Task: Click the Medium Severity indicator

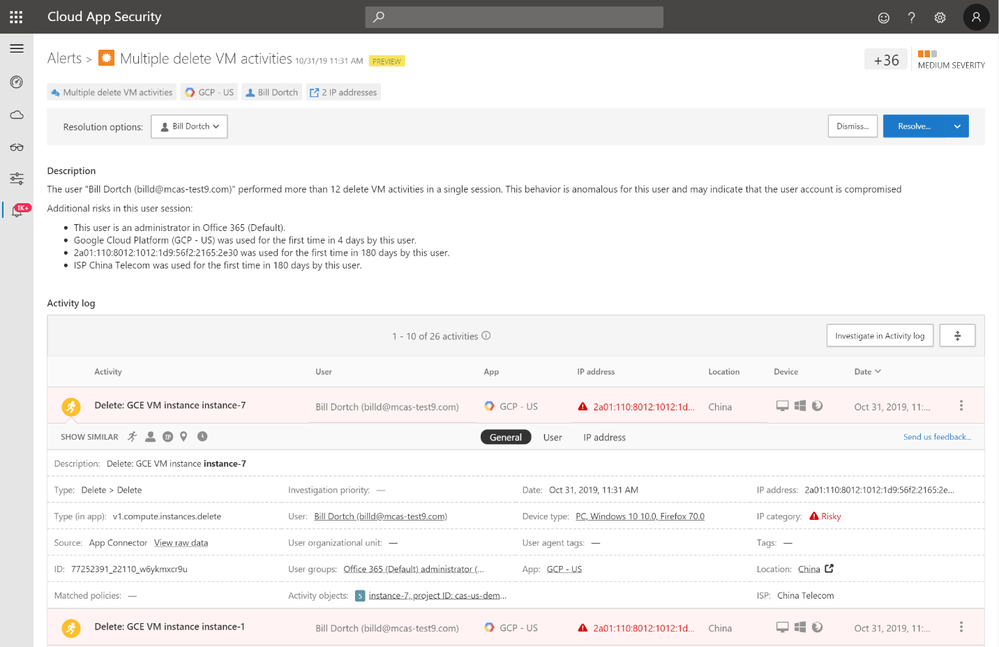Action: point(951,60)
